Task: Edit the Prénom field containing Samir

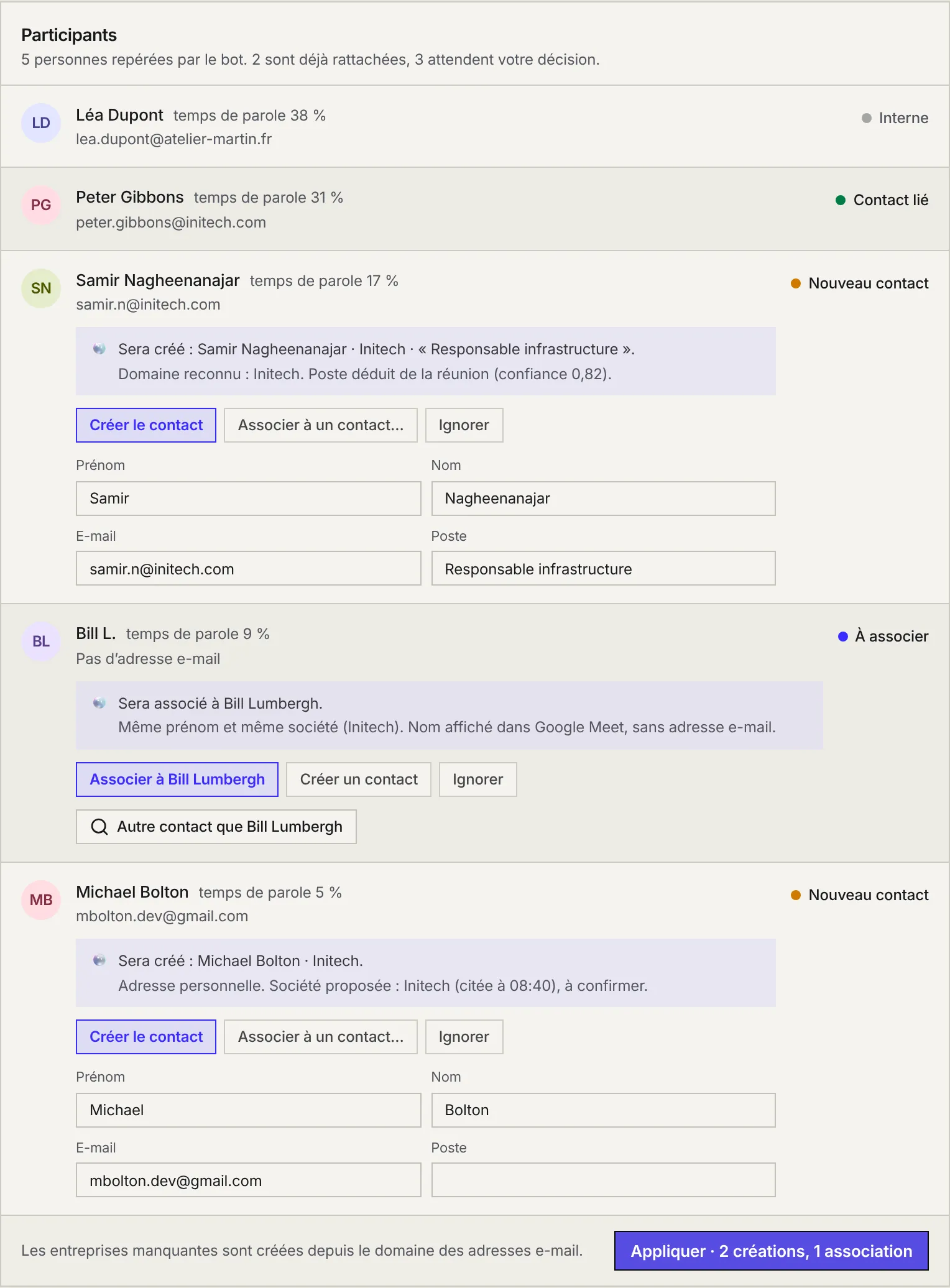Action: pos(249,499)
